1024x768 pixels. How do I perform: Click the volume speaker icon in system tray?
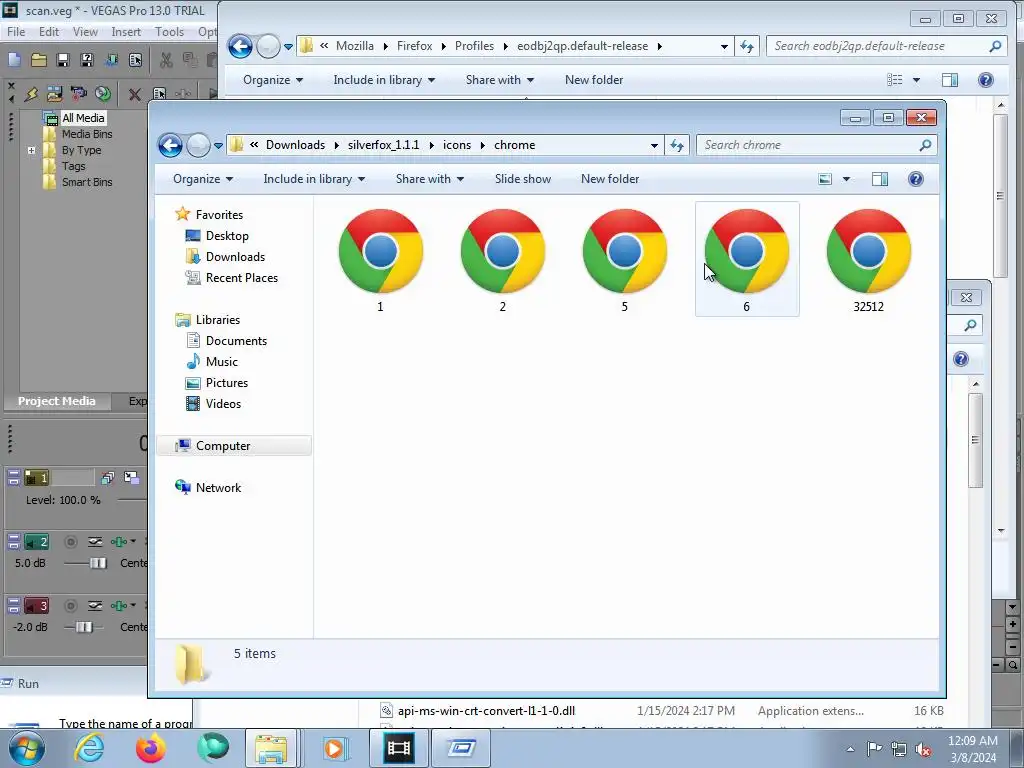point(923,749)
